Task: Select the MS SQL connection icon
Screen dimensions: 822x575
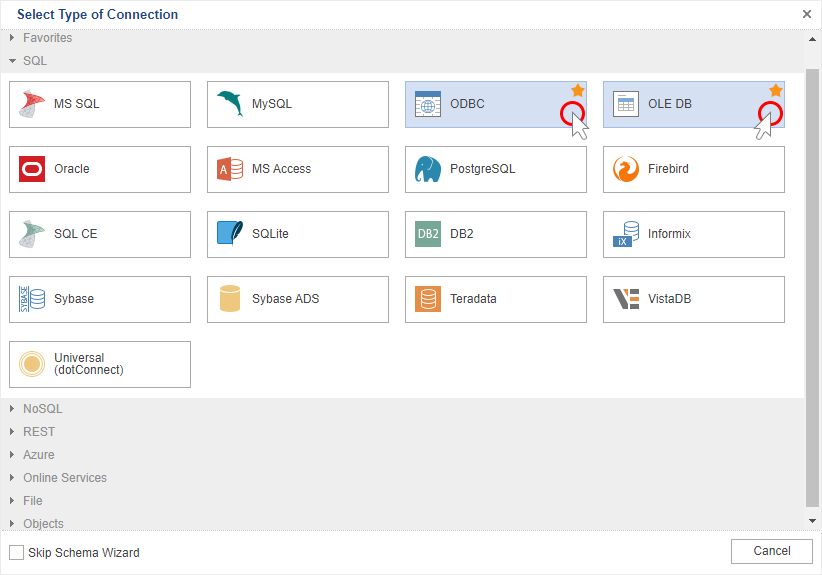Action: point(31,104)
